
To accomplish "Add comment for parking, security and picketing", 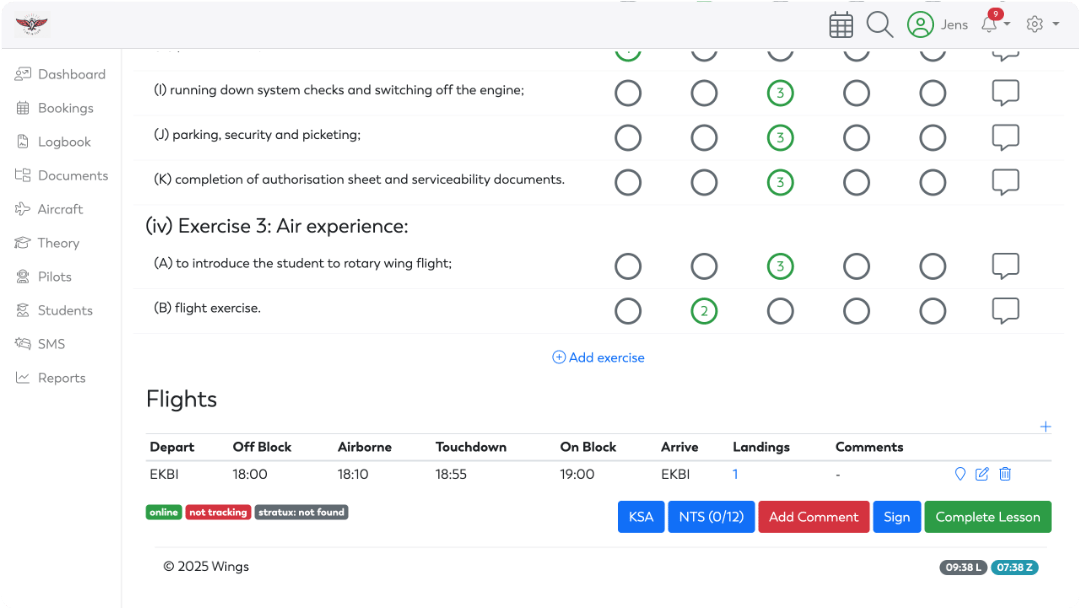I will (1005, 137).
